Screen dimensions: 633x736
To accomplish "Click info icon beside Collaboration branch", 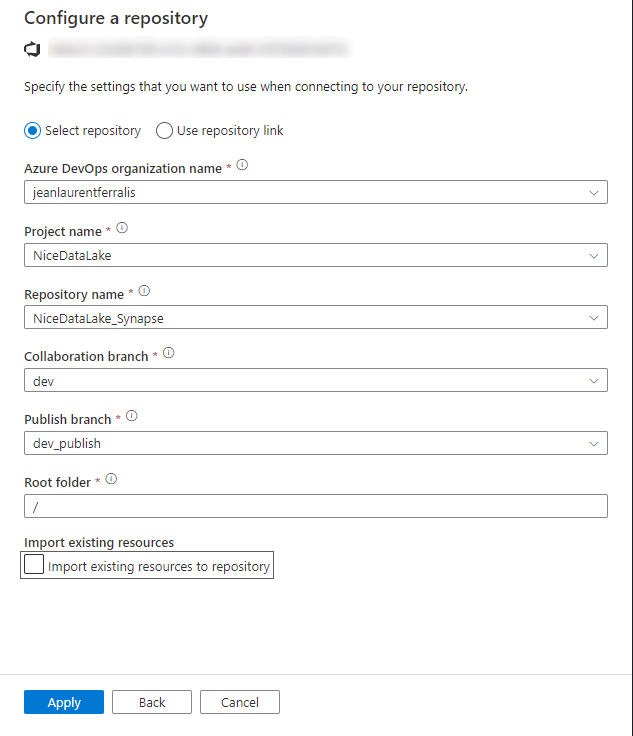I will 169,353.
